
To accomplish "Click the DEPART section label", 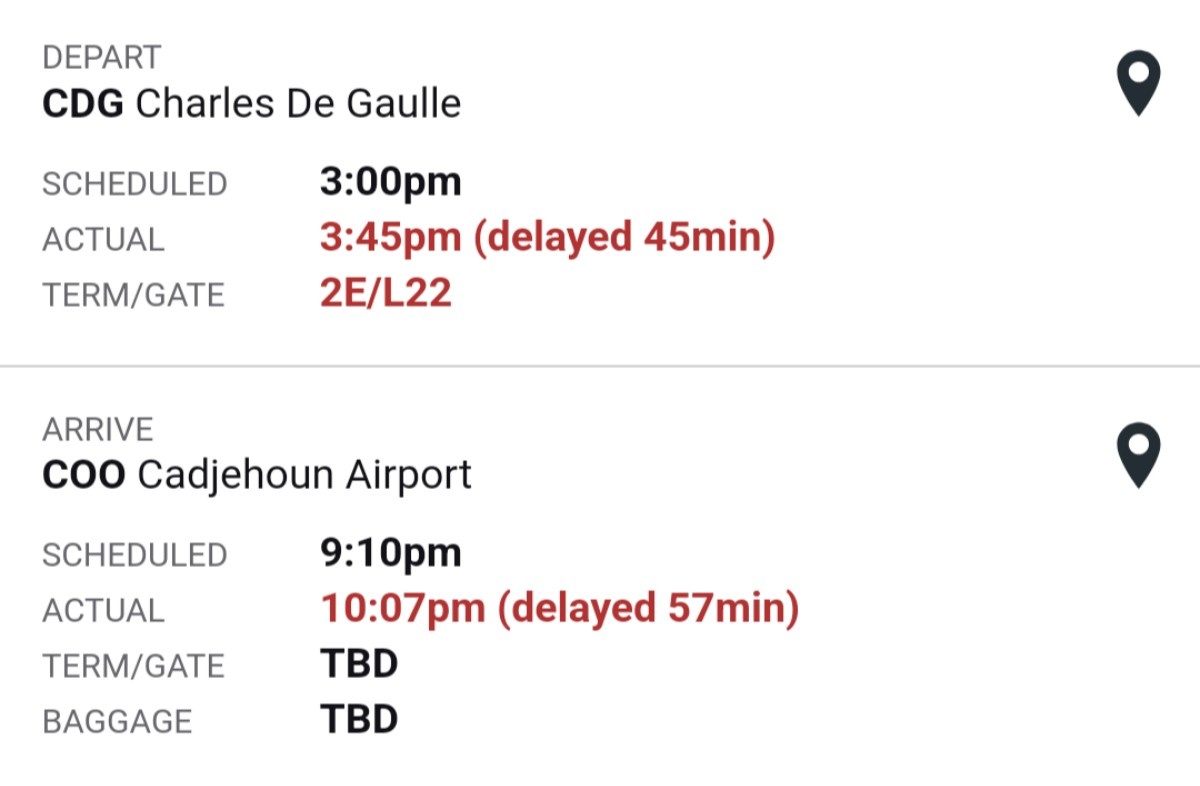I will [x=101, y=58].
